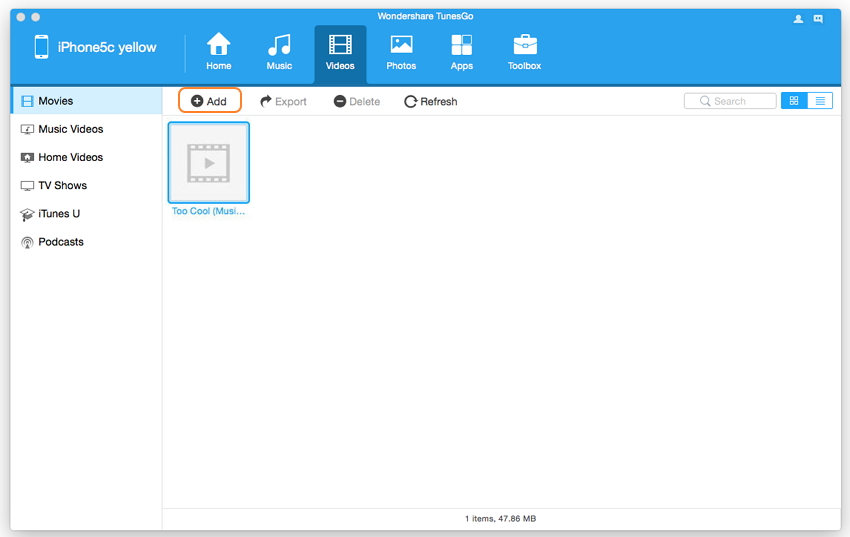Open Music Videos category
This screenshot has width=850, height=537.
(x=70, y=129)
